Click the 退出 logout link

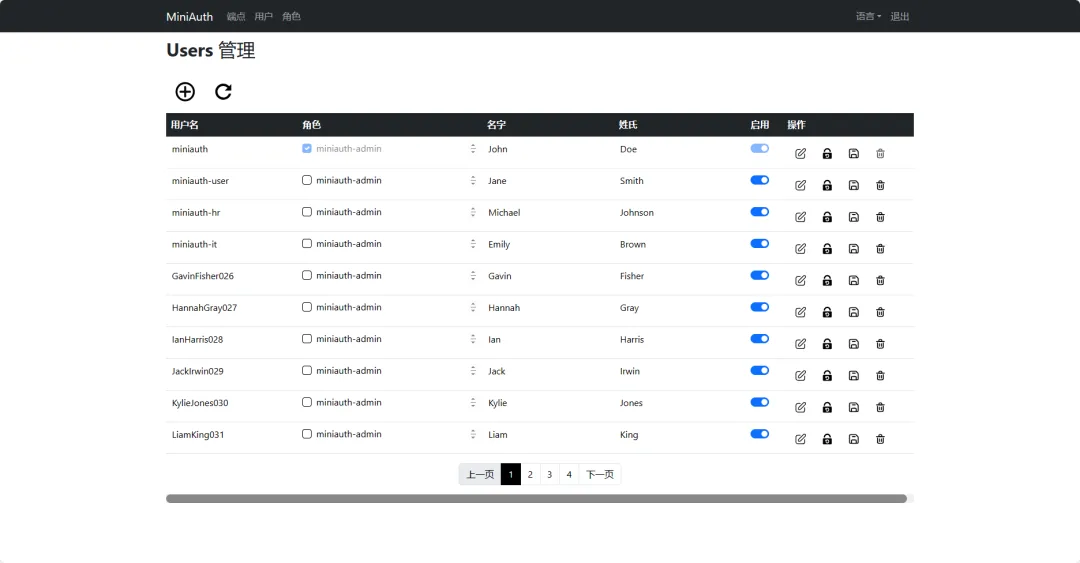tap(900, 17)
